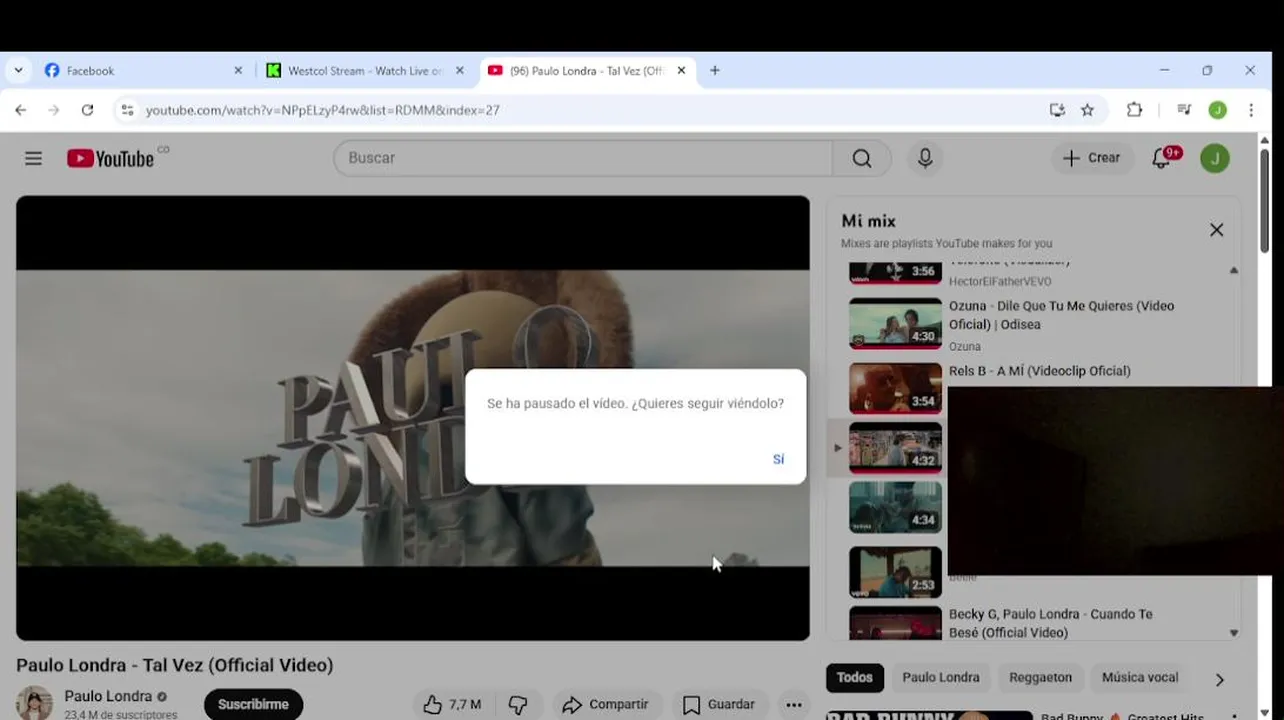Click the install app icon in address bar
The width and height of the screenshot is (1284, 720).
(1057, 110)
